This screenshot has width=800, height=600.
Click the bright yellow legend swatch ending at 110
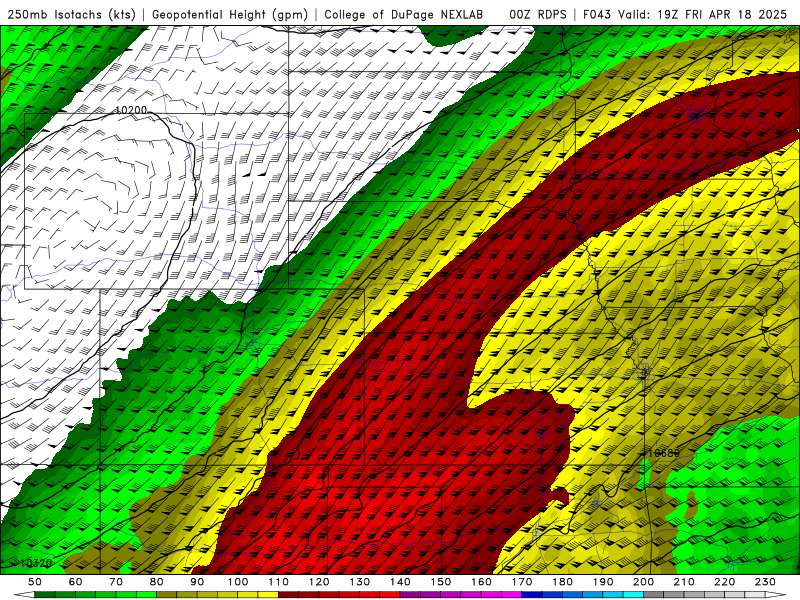(268, 595)
